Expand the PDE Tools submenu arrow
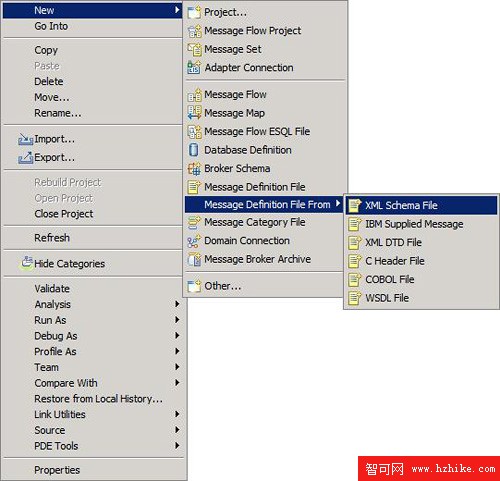This screenshot has height=481, width=500. (177, 446)
